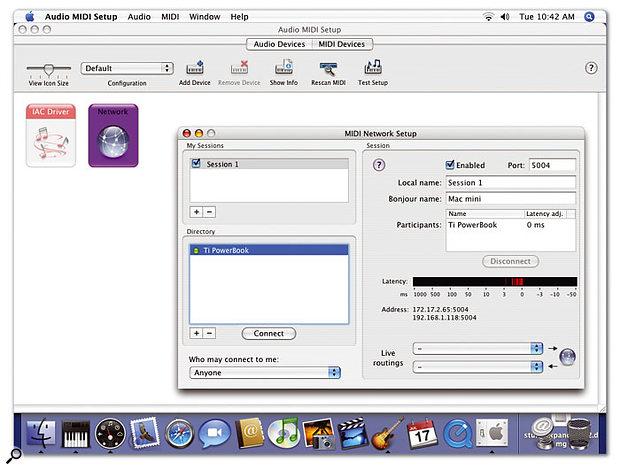Viewport: 620px width, 470px height.
Task: Click the menu bar clock Tue 10:42 AM
Action: (x=546, y=17)
